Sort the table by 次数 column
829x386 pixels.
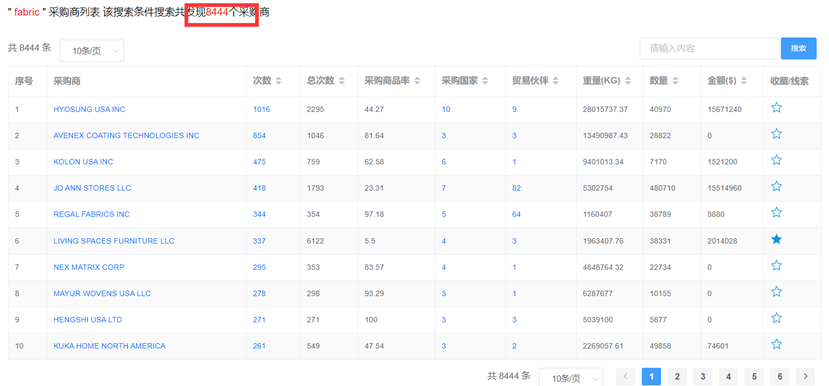pos(279,81)
